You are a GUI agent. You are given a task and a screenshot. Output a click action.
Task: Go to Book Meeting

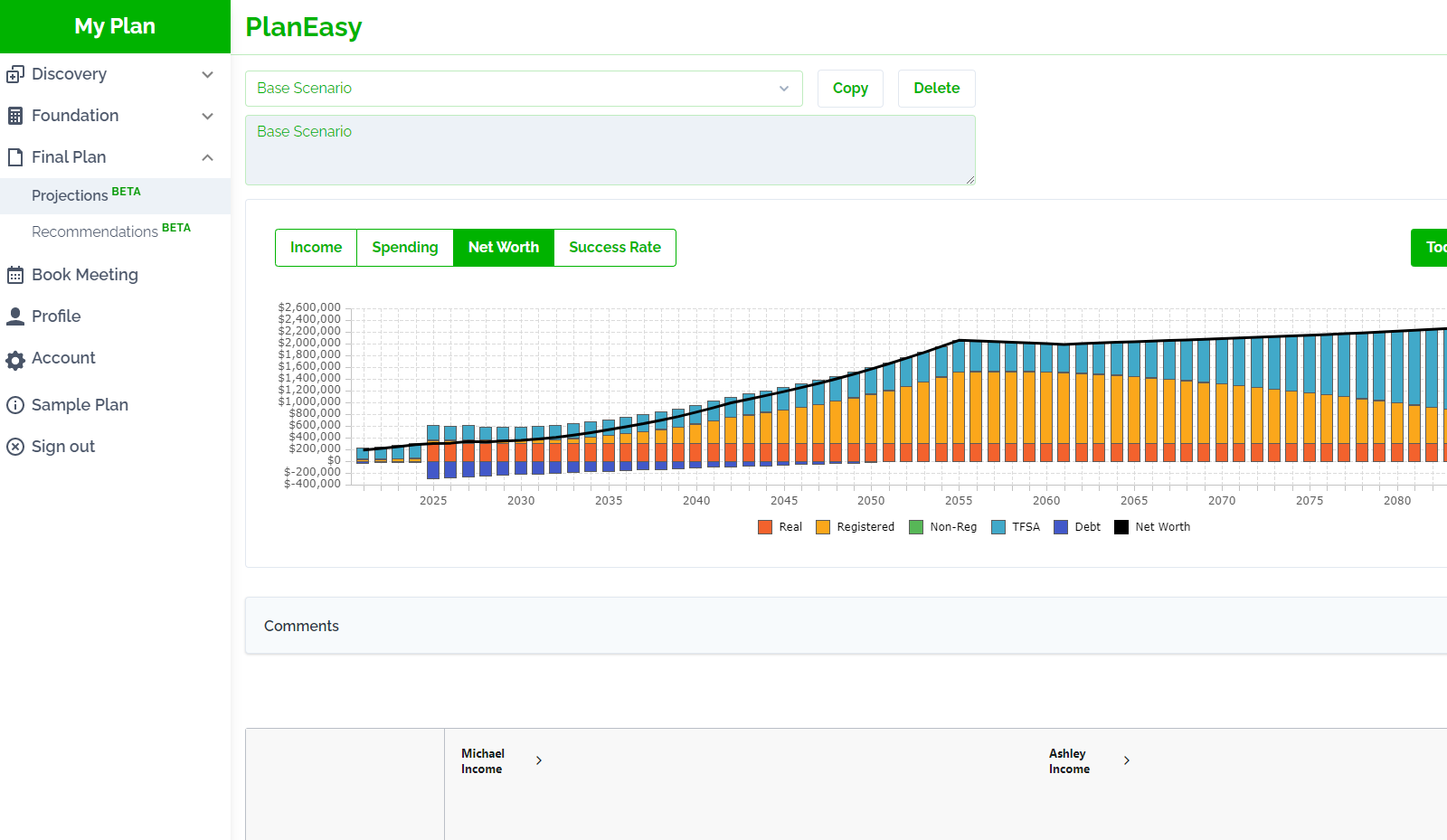click(85, 275)
